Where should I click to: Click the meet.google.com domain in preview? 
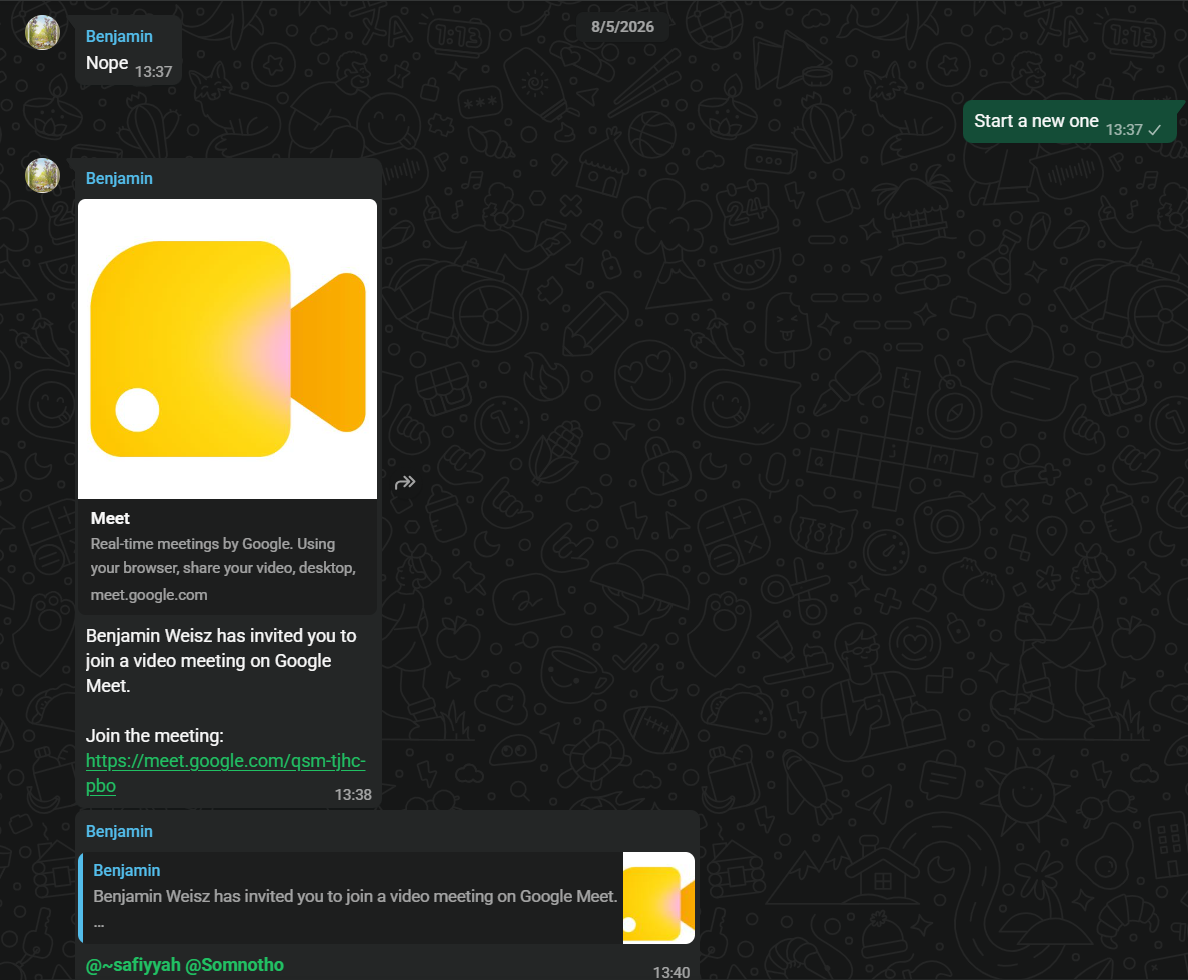click(148, 595)
